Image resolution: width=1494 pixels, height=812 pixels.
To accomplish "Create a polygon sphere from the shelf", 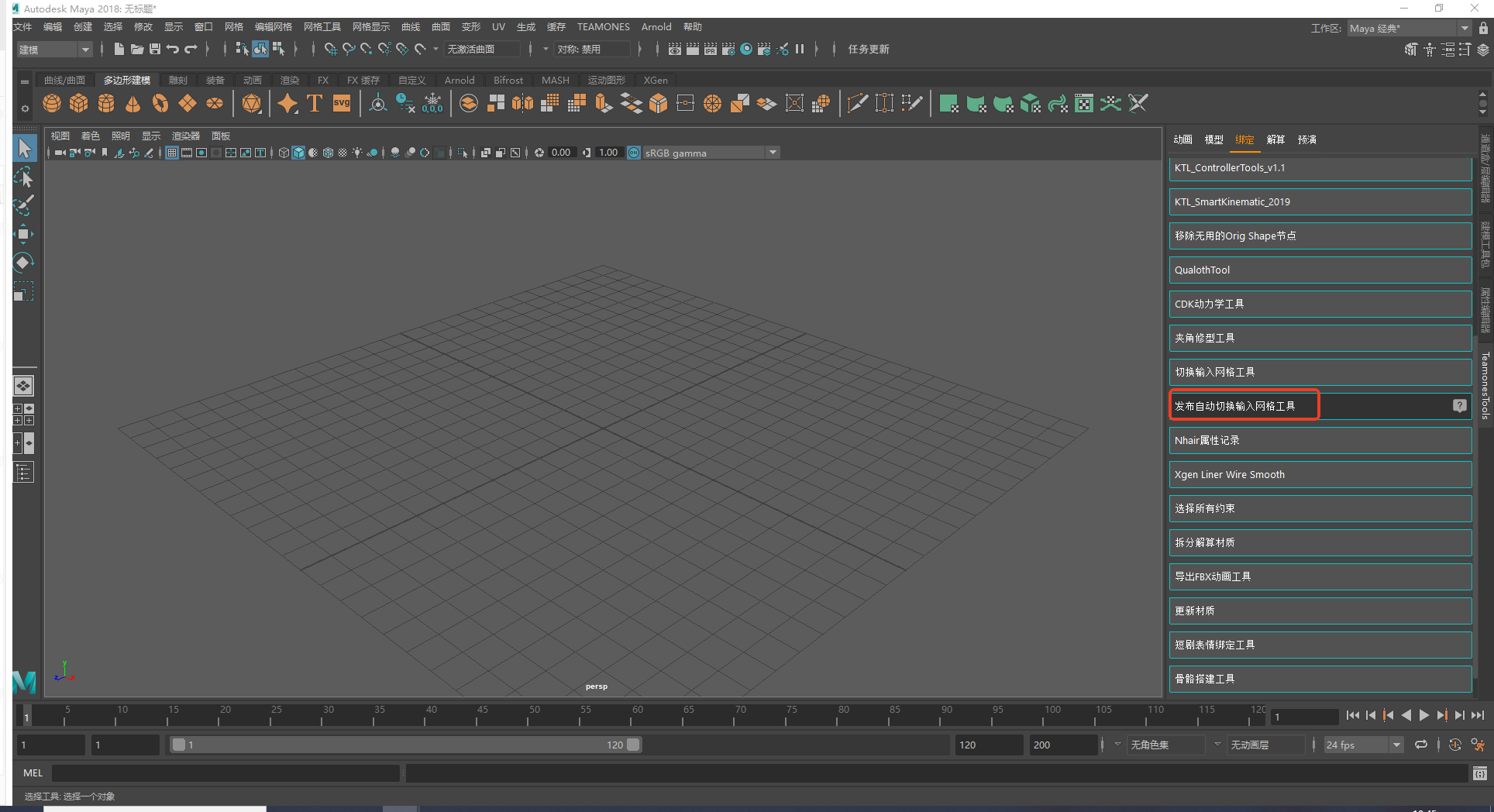I will 52,103.
